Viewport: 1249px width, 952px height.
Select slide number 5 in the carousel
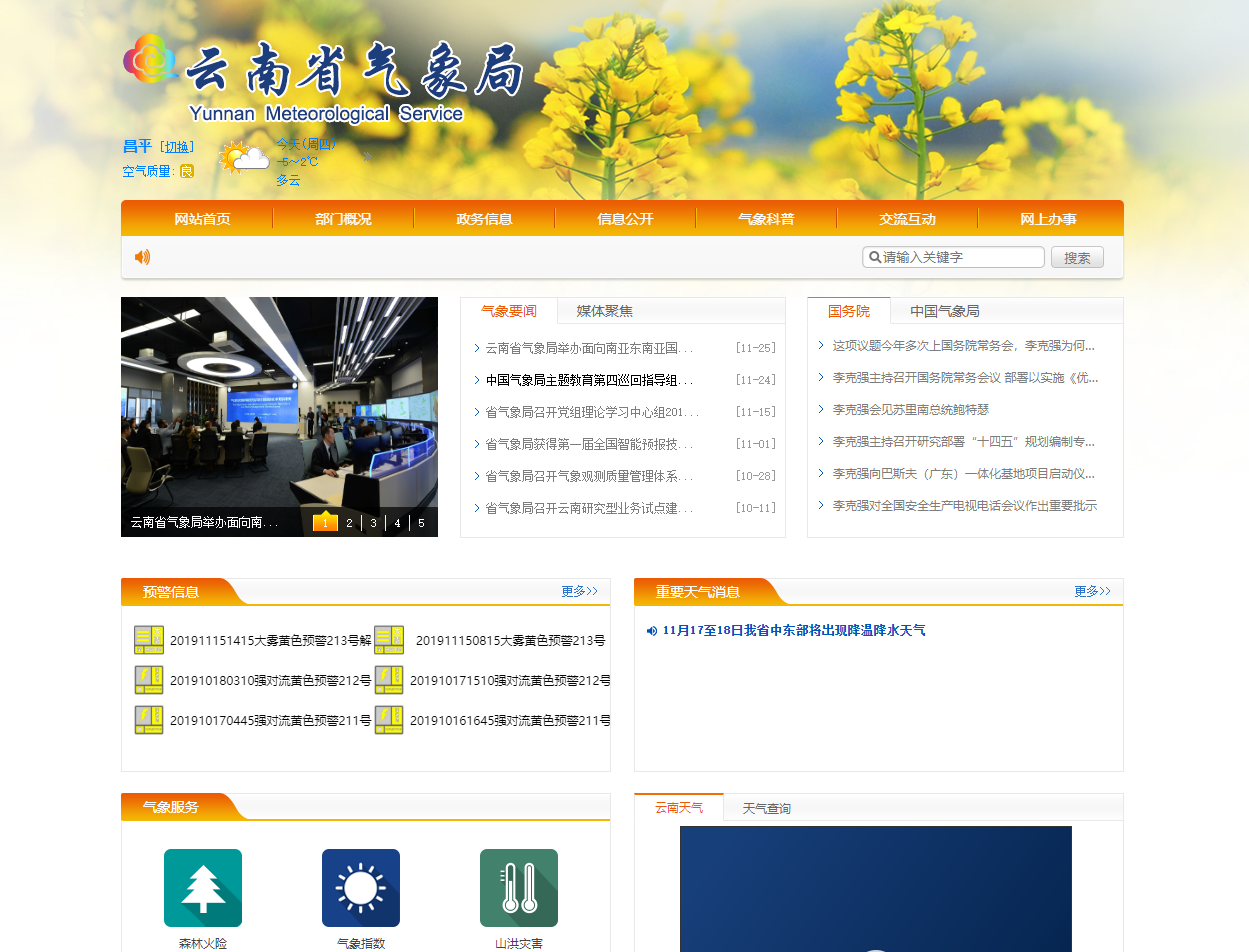pyautogui.click(x=421, y=523)
